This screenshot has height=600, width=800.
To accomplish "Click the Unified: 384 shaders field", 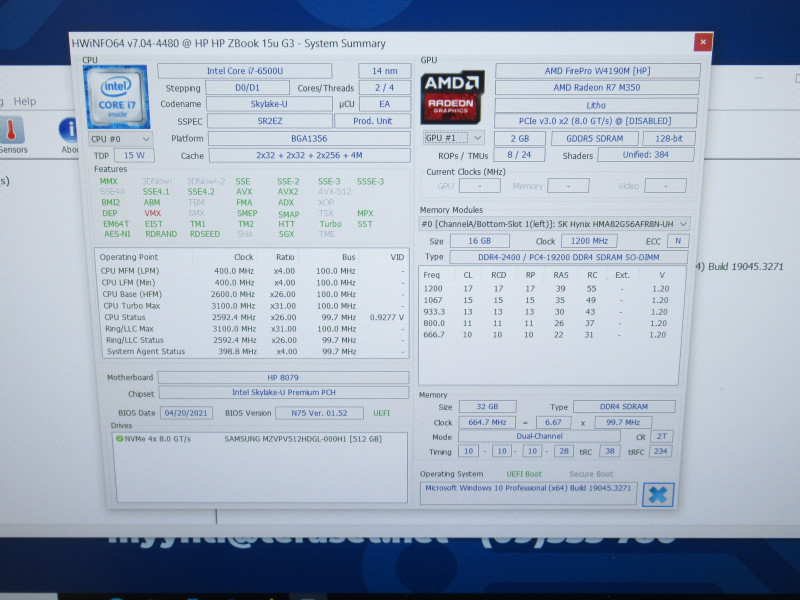I will 645,155.
